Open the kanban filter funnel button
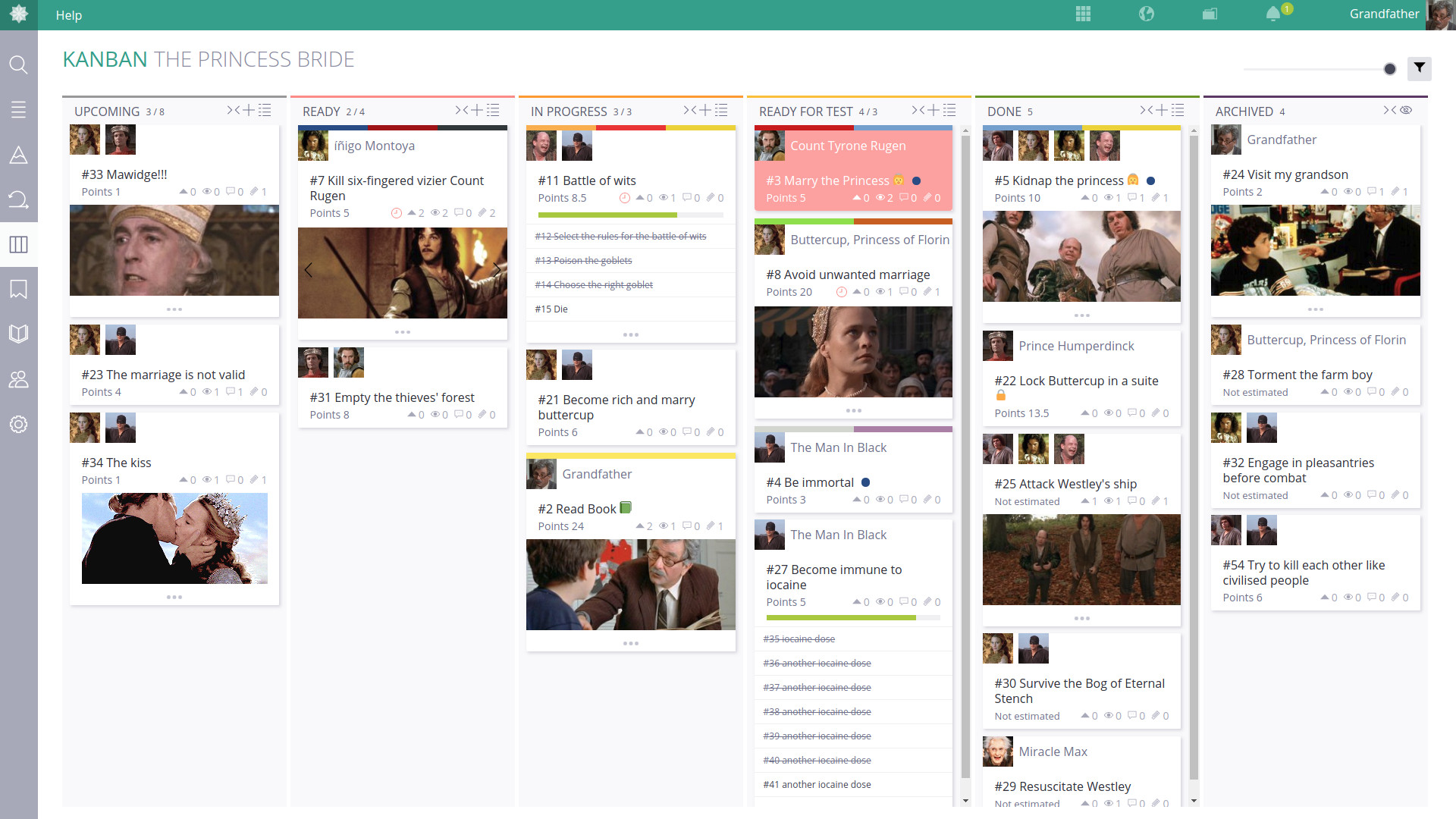 tap(1419, 68)
